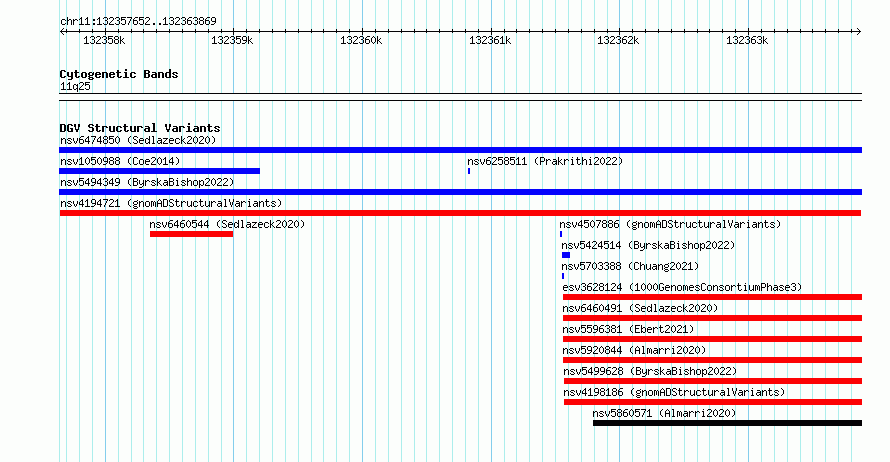Open nsv5596381 (Ebert2021) label
Image resolution: width=890 pixels, height=462 pixels.
[x=628, y=329]
